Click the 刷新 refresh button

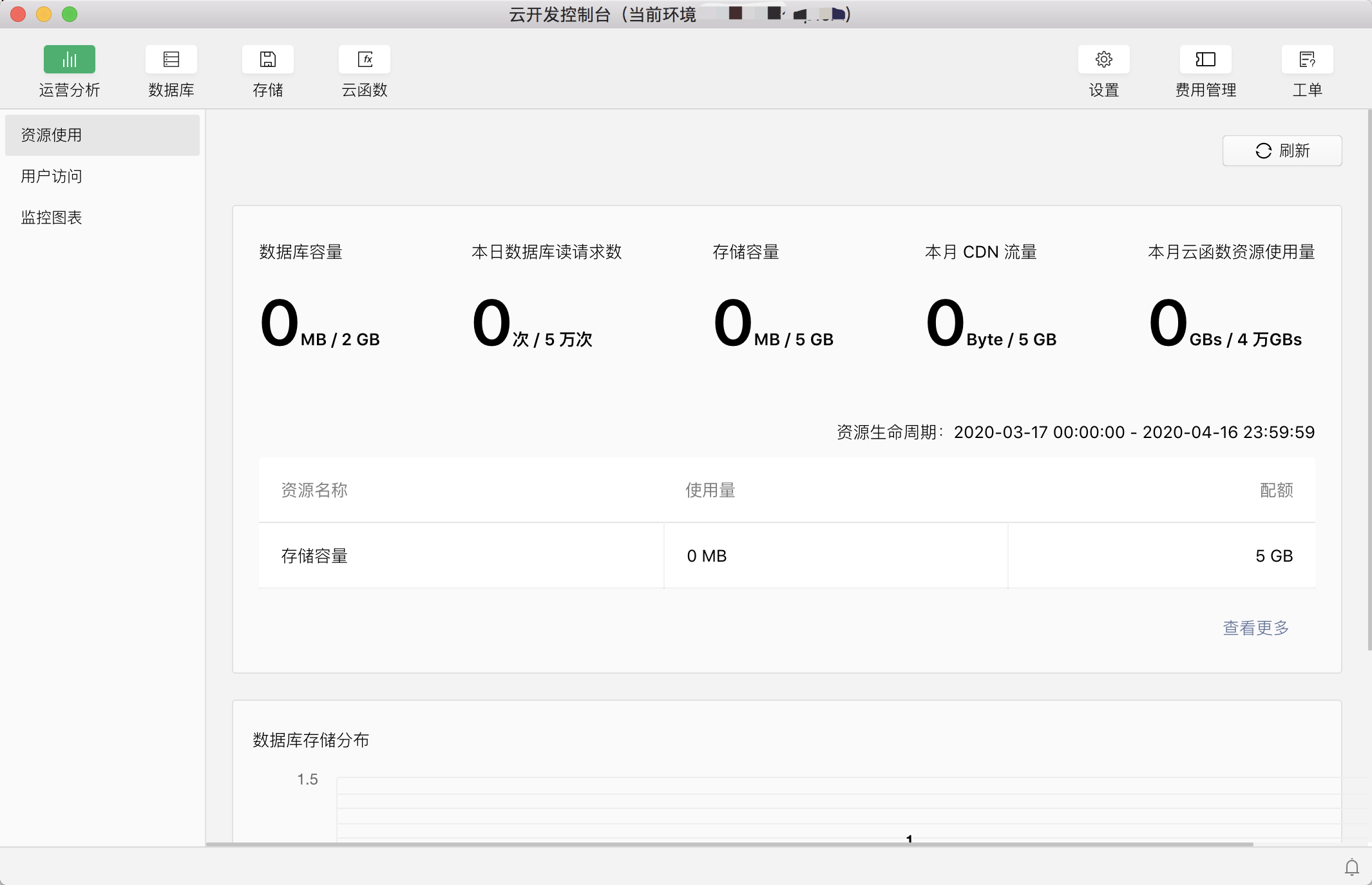tap(1282, 151)
